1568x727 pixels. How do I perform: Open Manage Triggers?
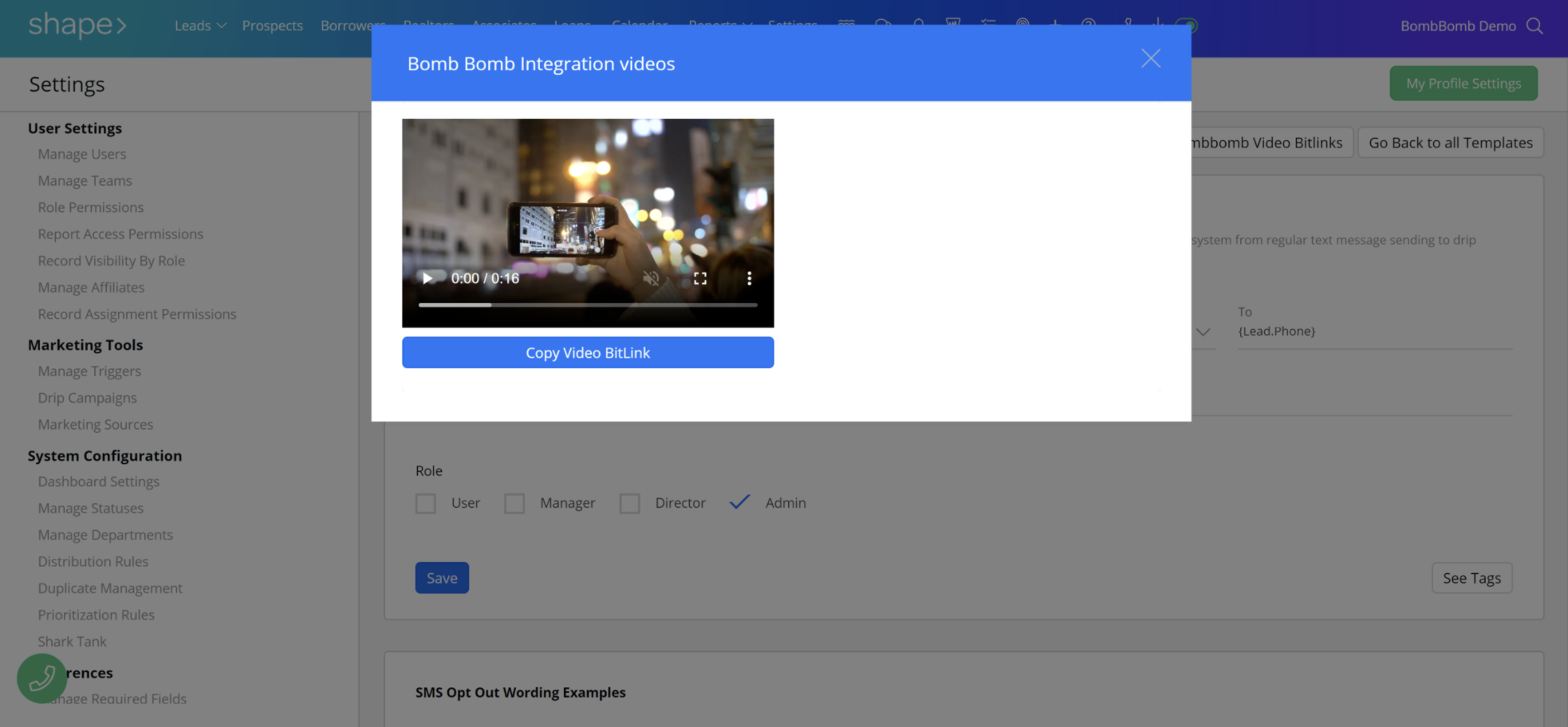tap(89, 371)
